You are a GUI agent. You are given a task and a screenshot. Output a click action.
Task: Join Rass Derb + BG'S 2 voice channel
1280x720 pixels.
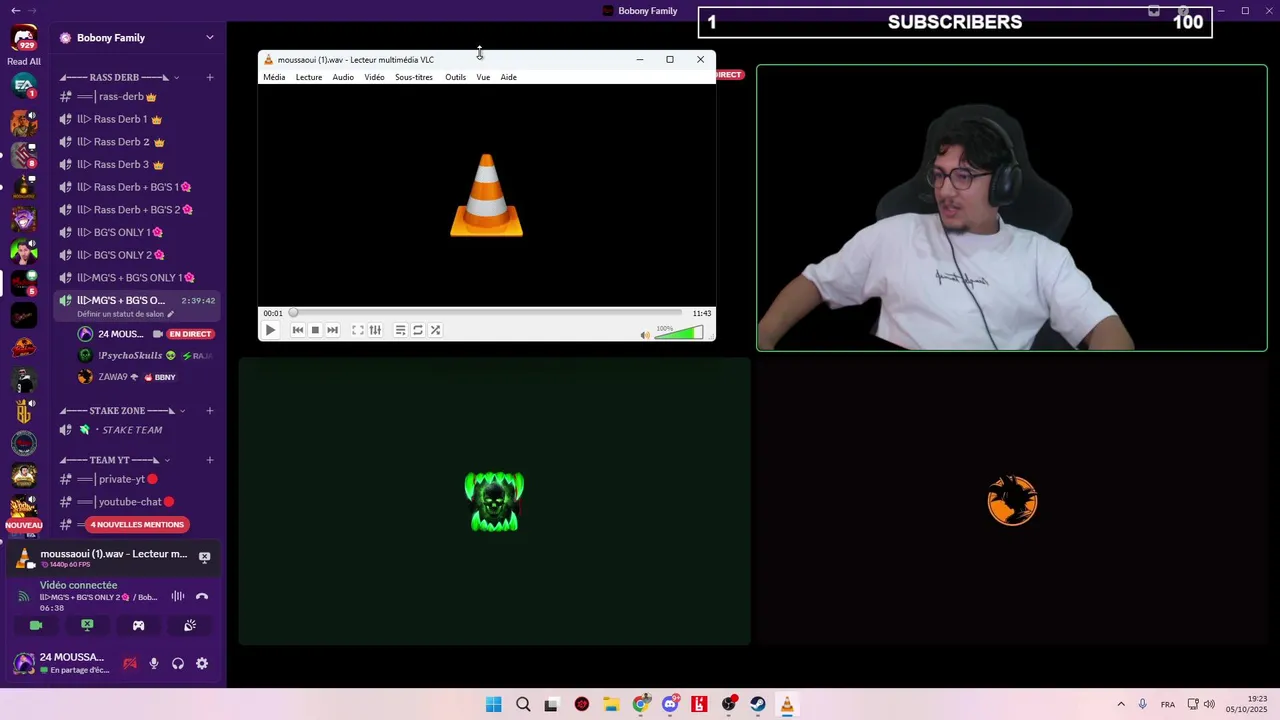[136, 210]
